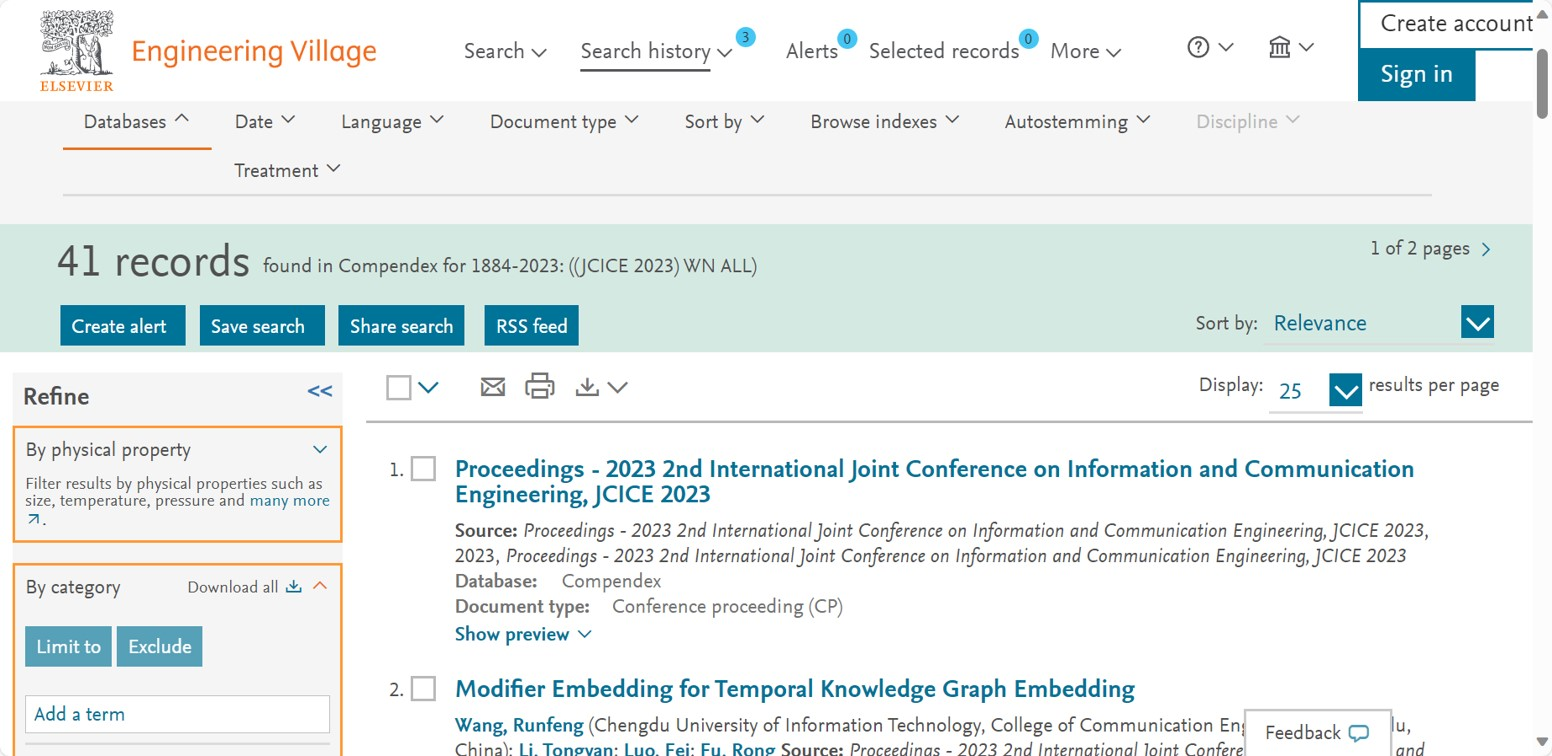Click author Li, Tongyan link
This screenshot has width=1552, height=756.
click(x=565, y=749)
